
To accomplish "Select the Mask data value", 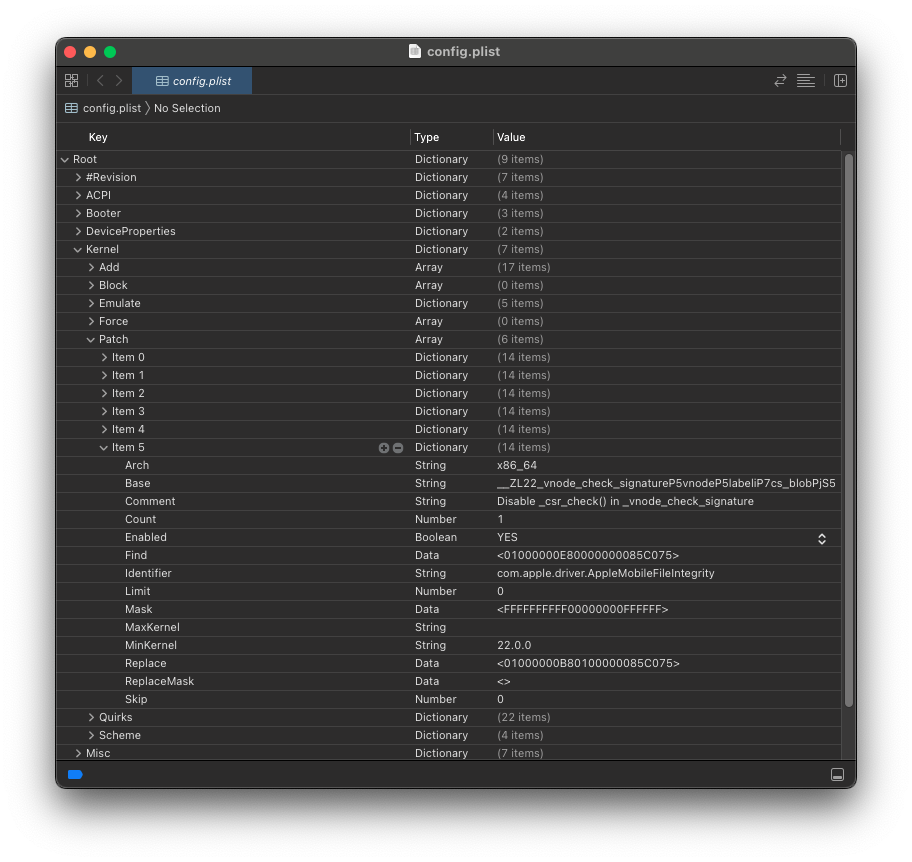I will point(582,610).
